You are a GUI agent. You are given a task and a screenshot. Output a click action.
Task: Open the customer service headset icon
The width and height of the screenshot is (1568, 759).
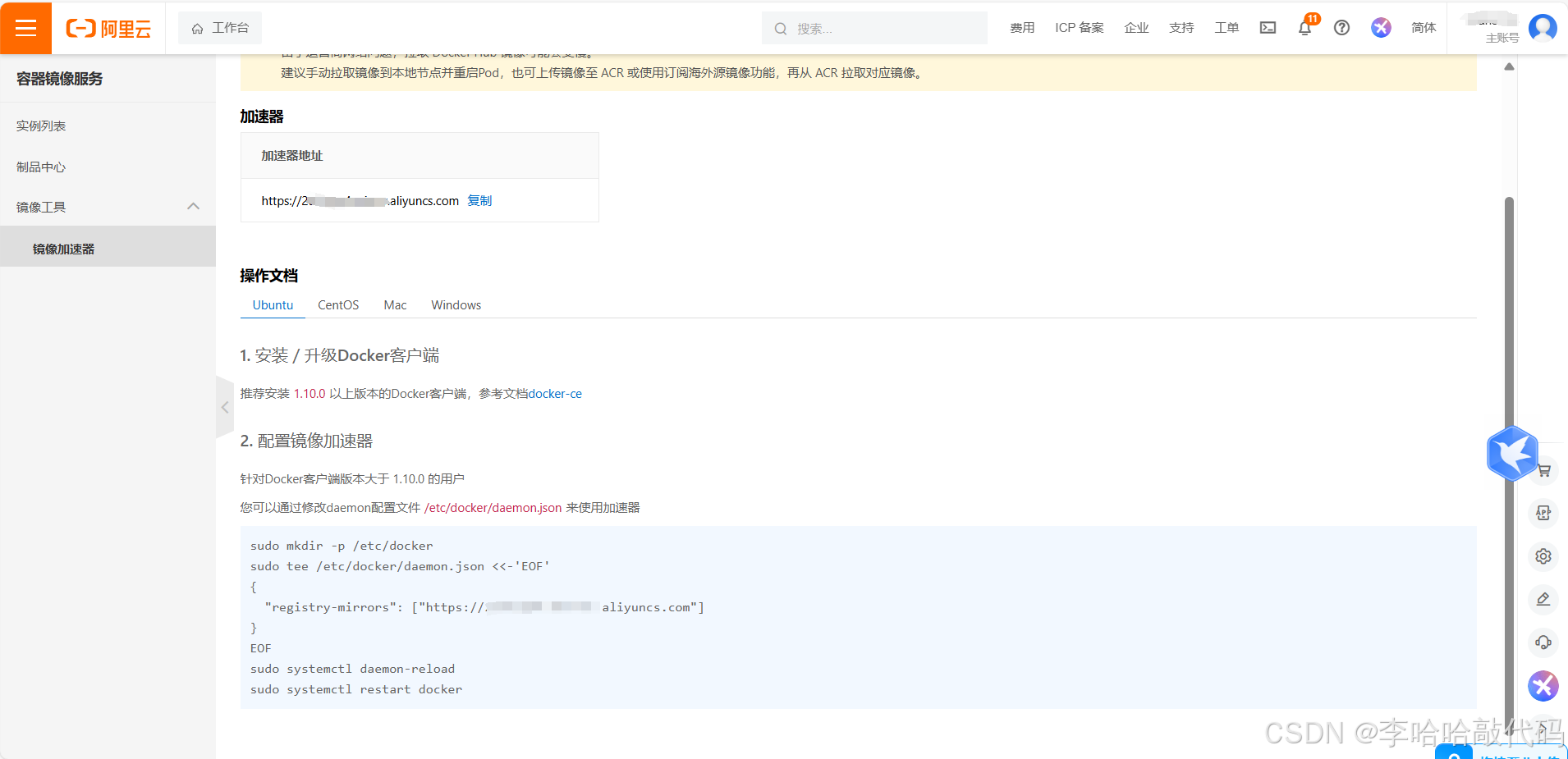(x=1543, y=642)
